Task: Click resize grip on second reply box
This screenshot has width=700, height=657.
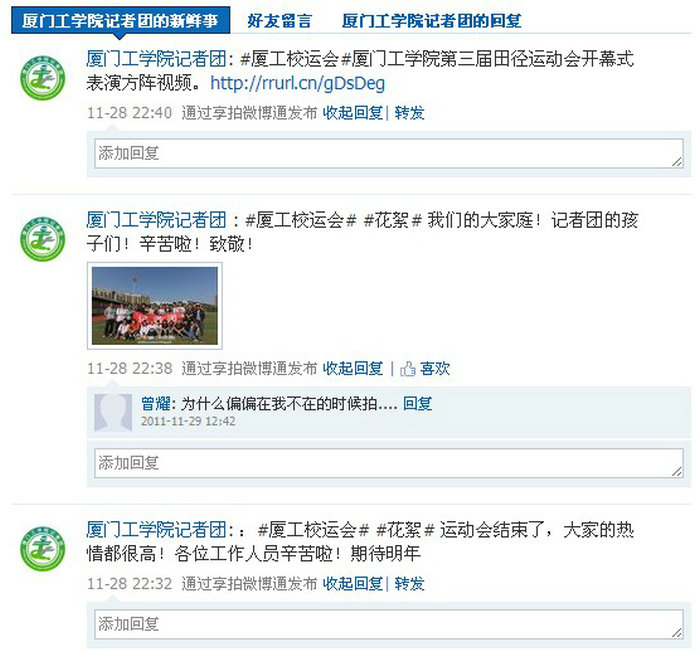Action: tap(677, 471)
